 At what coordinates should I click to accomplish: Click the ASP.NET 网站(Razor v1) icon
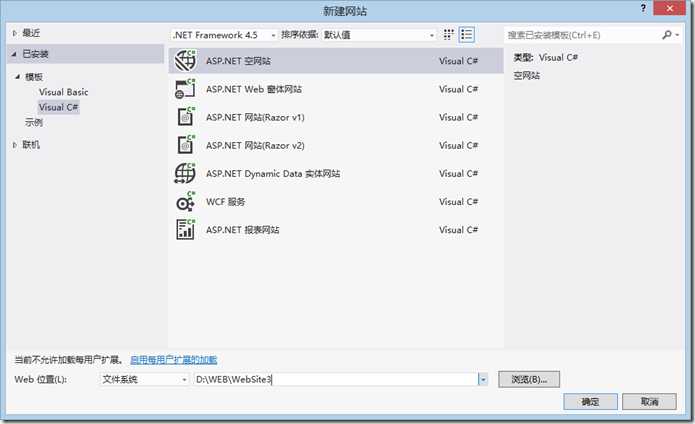pos(186,117)
